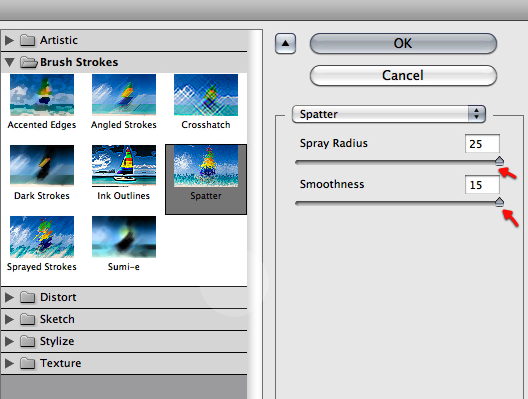Cancel the filter gallery dialog
528x399 pixels.
click(403, 75)
